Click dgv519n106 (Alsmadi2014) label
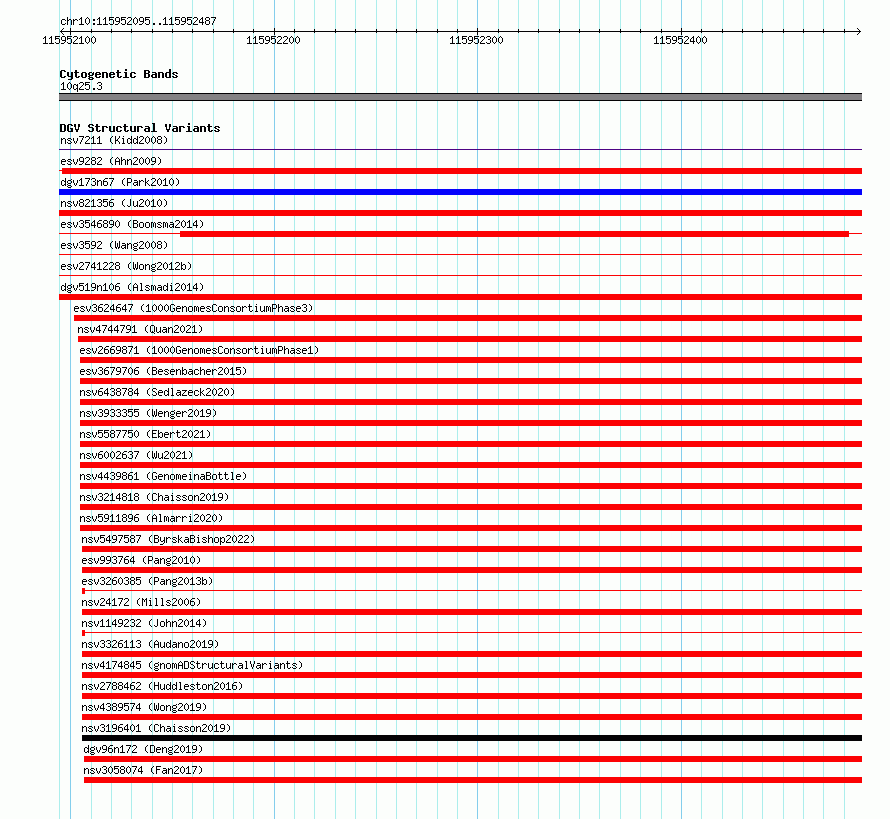Image resolution: width=890 pixels, height=819 pixels. coord(132,287)
